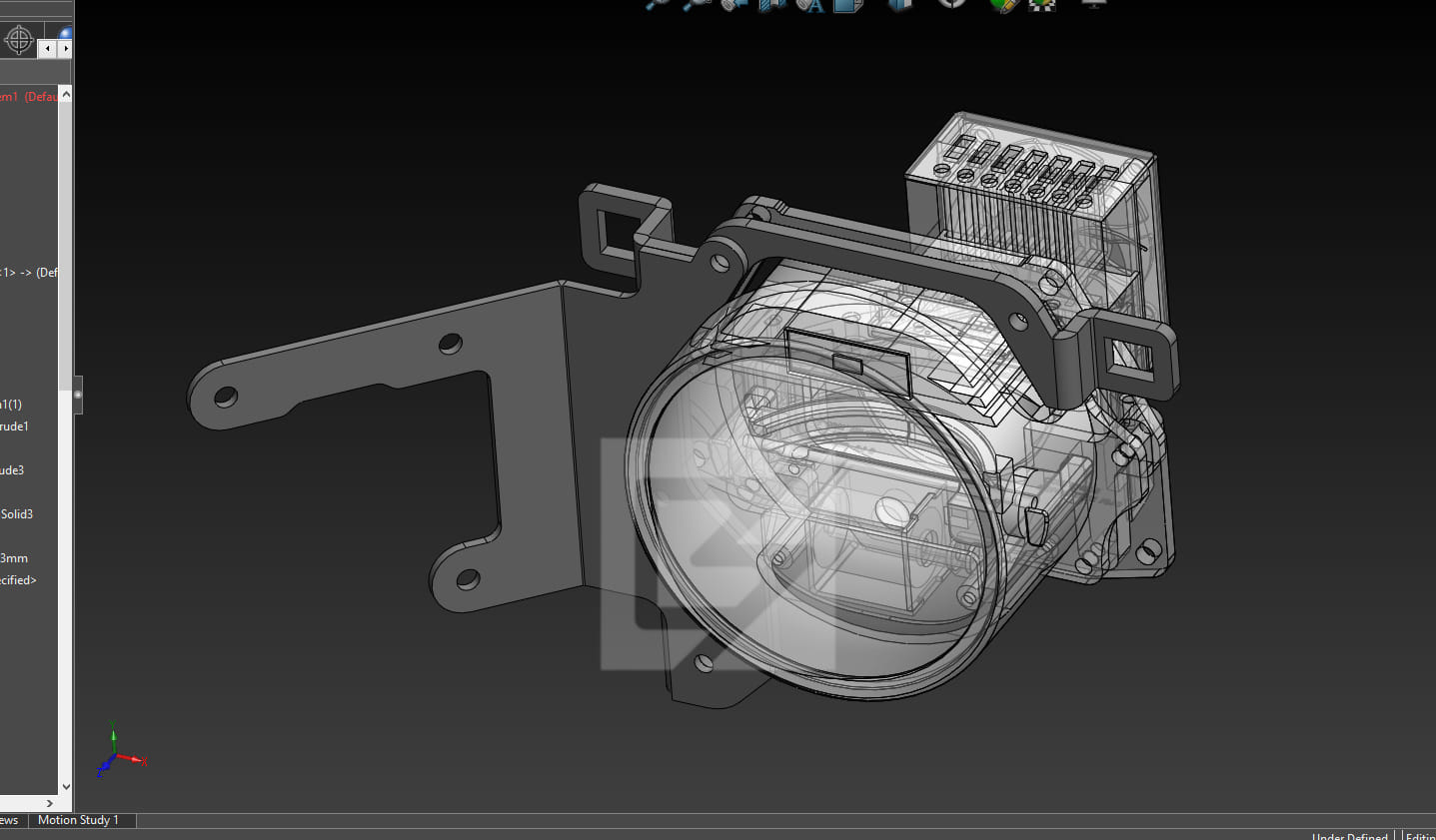Select the 'rude1' feature
The image size is (1436, 840).
[14, 426]
